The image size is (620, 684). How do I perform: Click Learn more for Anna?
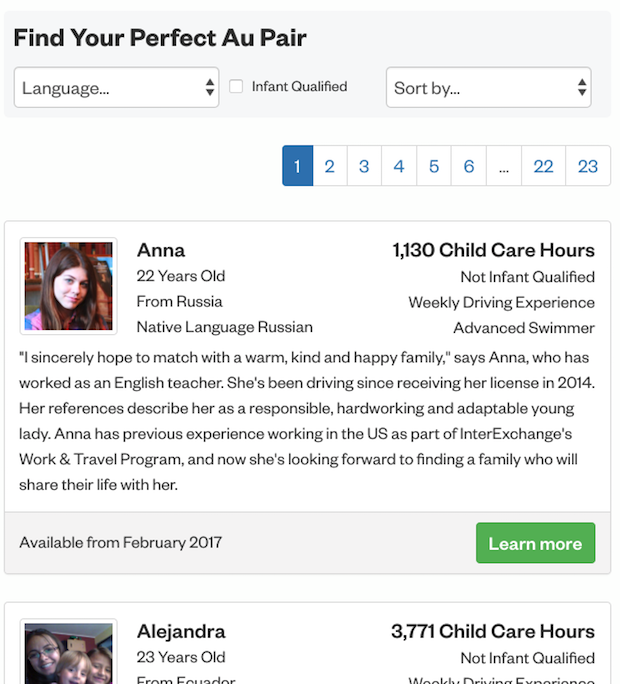pyautogui.click(x=535, y=543)
